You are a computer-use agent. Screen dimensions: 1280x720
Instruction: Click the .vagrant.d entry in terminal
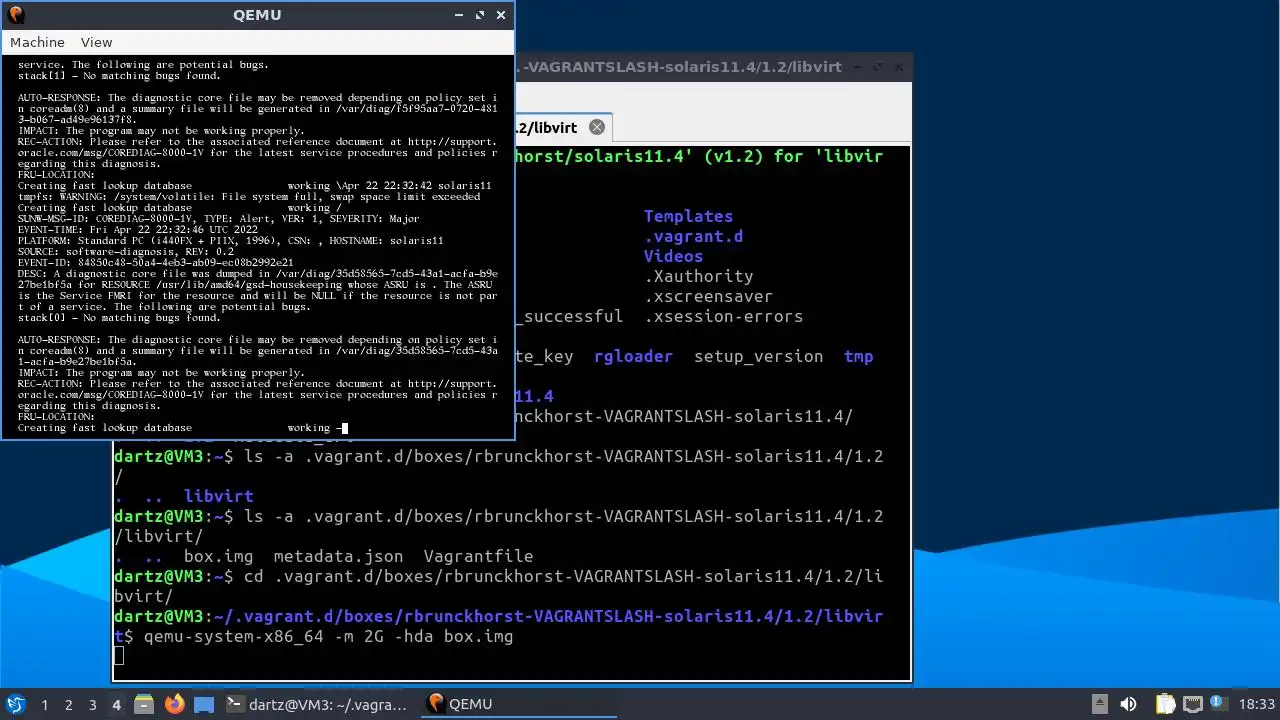click(693, 236)
